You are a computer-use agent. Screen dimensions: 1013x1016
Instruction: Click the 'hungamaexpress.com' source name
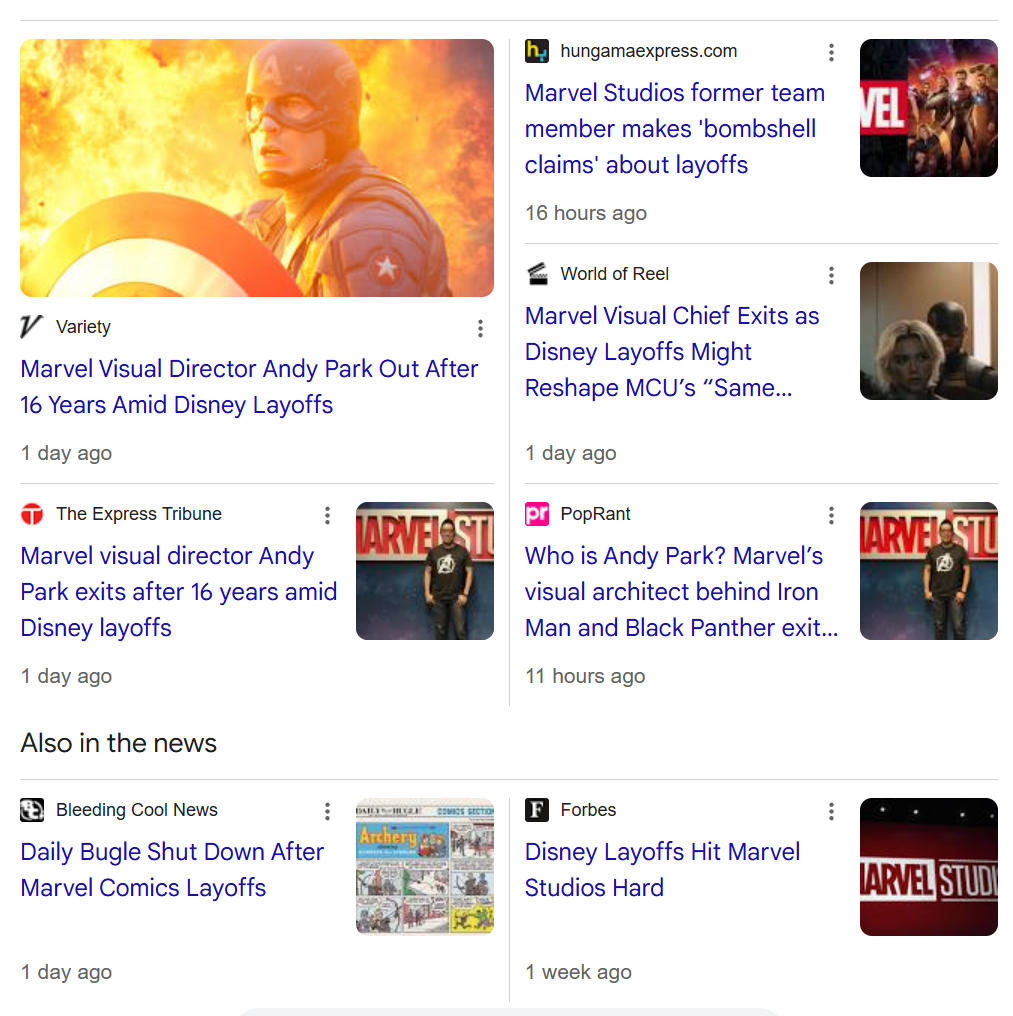pyautogui.click(x=649, y=51)
